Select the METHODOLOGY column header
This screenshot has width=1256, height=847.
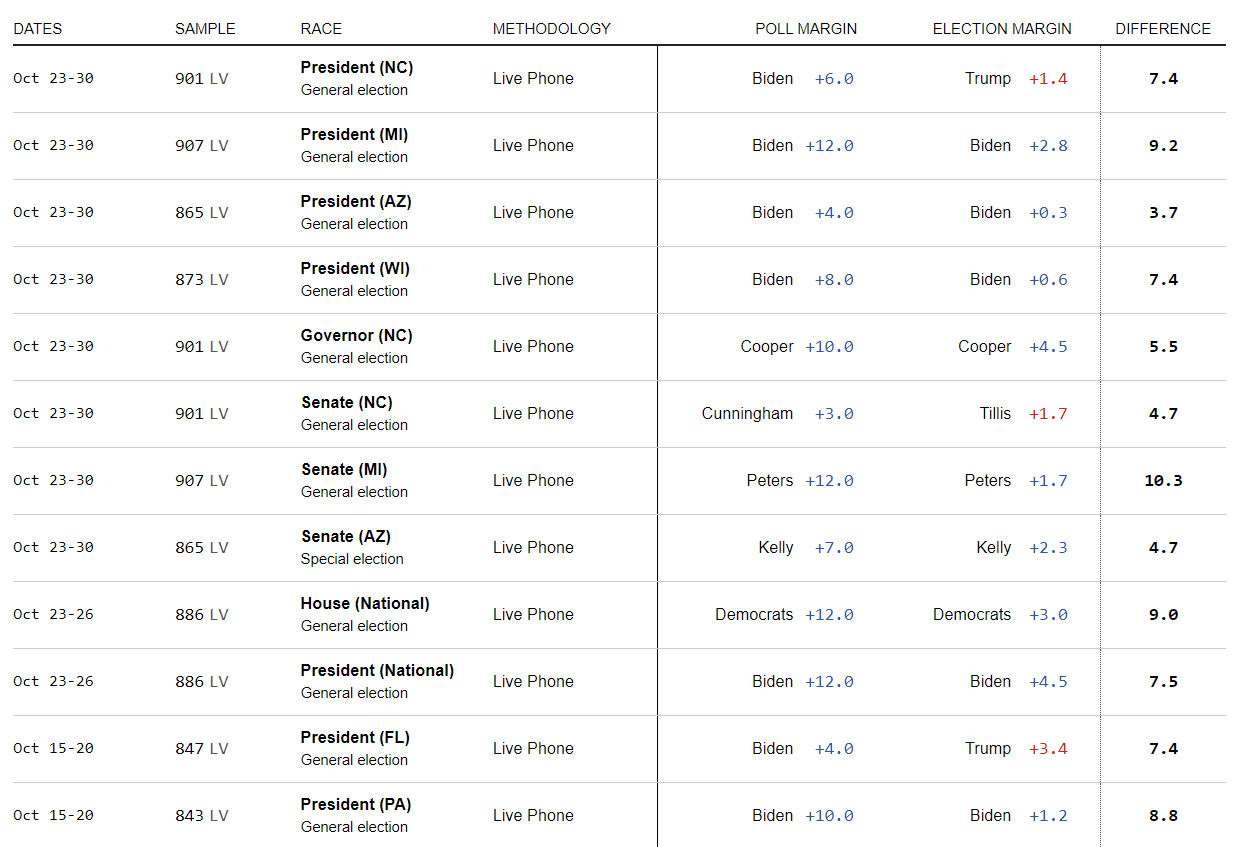point(551,29)
